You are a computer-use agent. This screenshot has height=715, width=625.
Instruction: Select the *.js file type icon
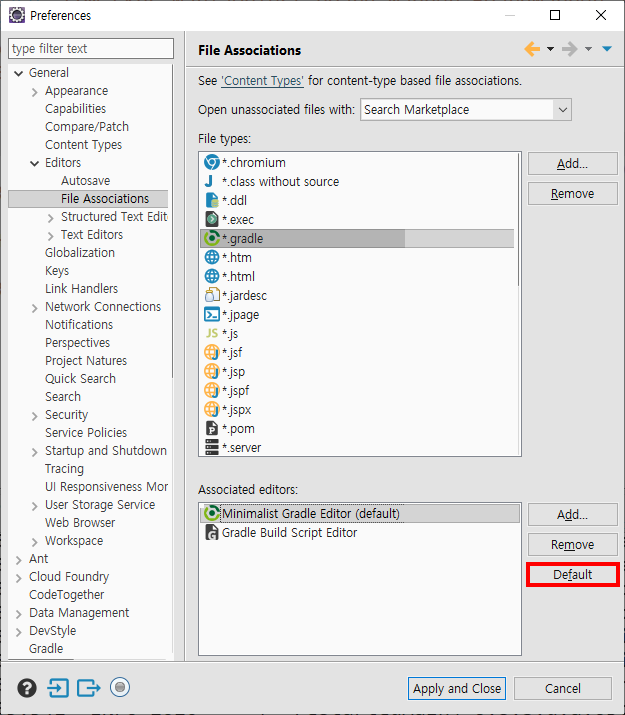coord(212,333)
